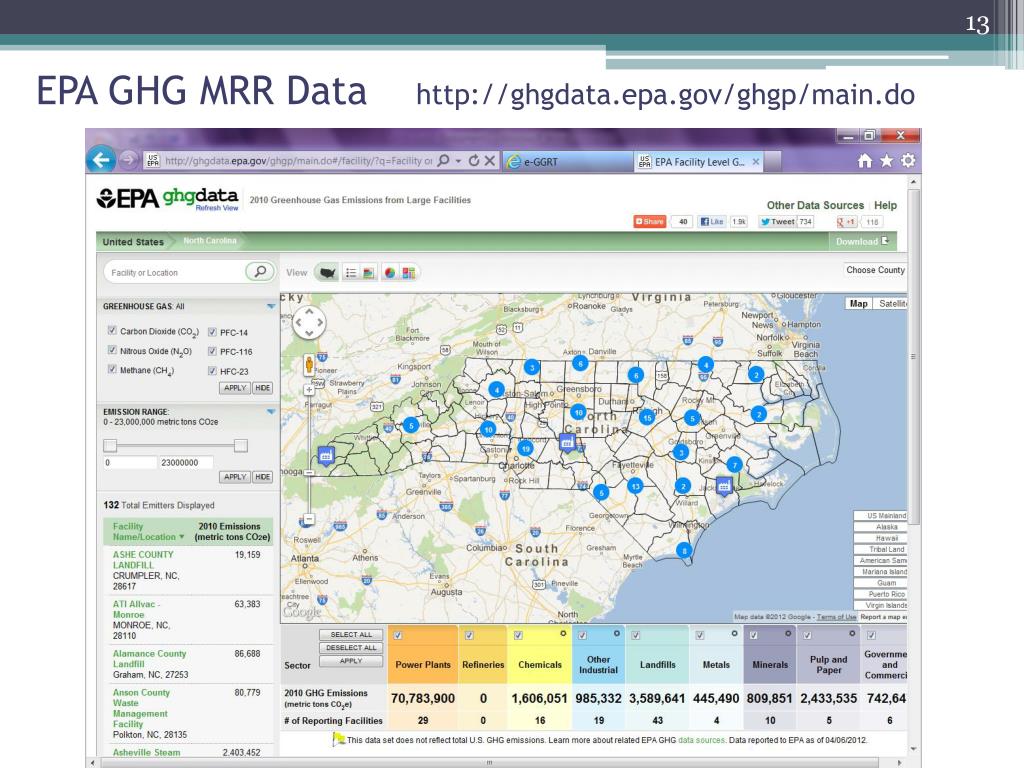Open the browser Tools gear icon
This screenshot has height=768, width=1024.
pyautogui.click(x=908, y=161)
